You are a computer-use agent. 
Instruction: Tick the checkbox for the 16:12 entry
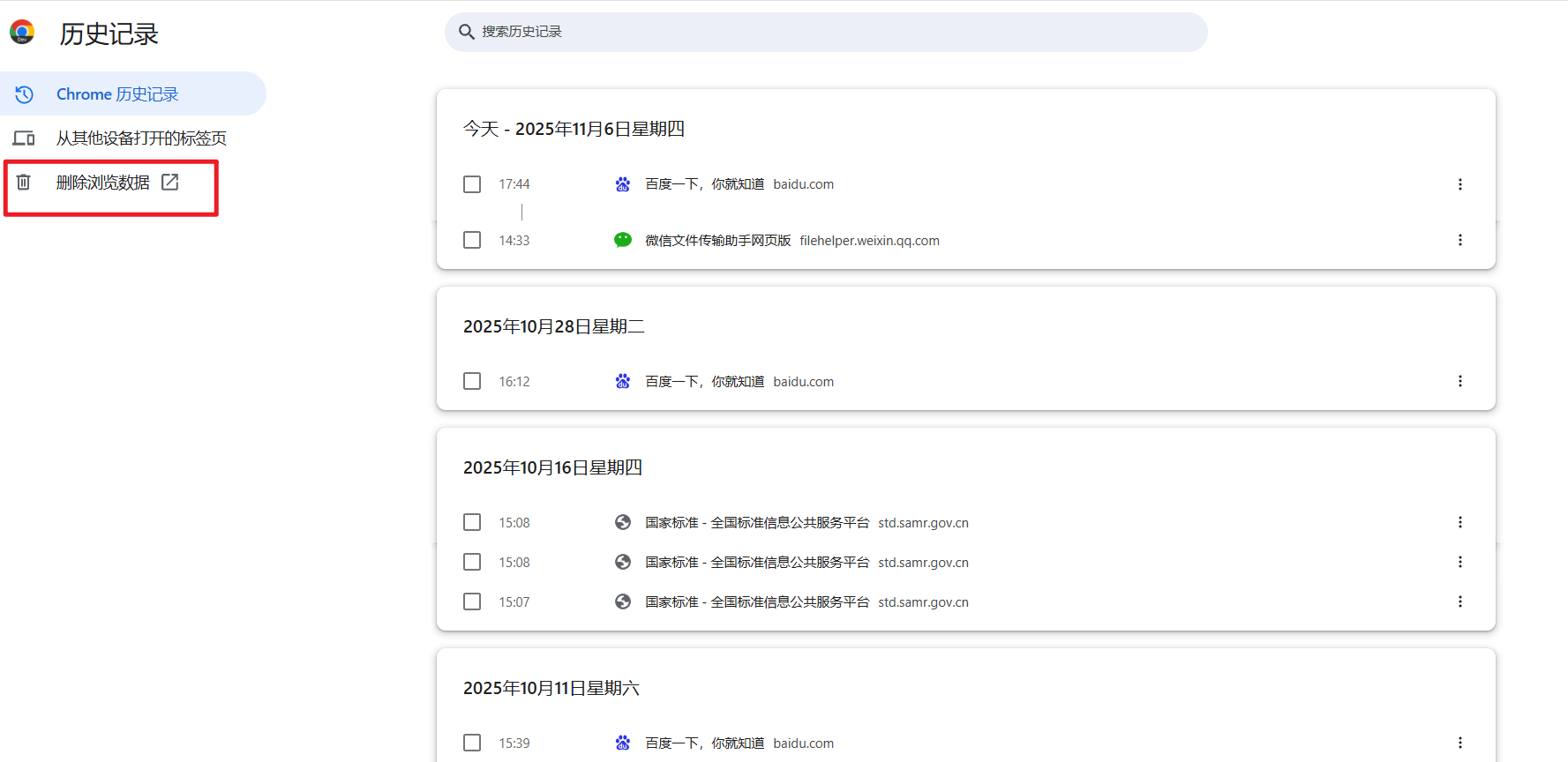click(x=472, y=381)
